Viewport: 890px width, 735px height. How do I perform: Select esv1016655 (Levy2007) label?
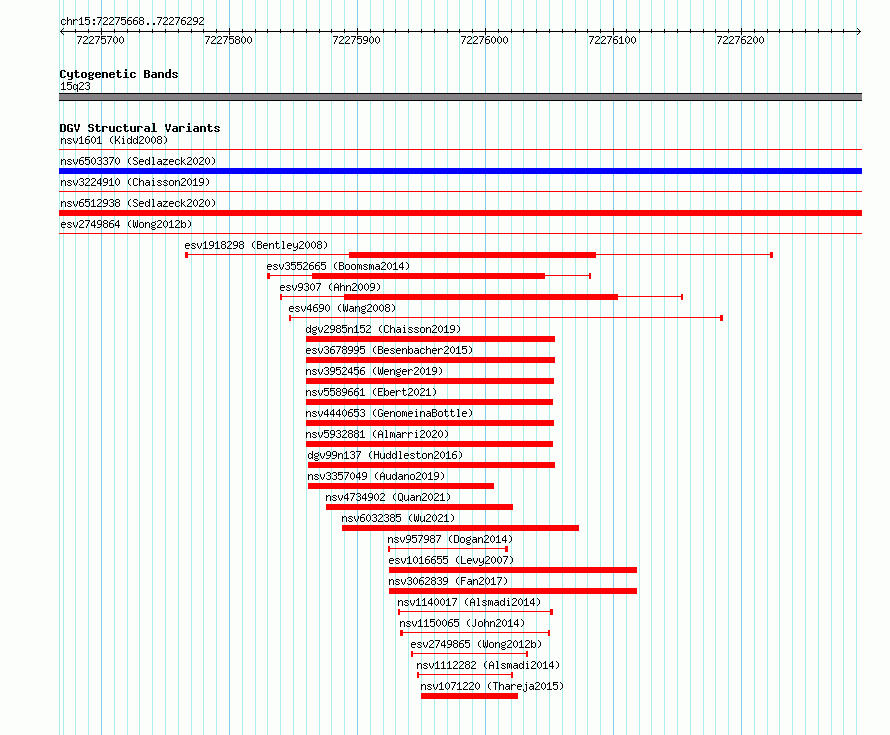pos(451,560)
